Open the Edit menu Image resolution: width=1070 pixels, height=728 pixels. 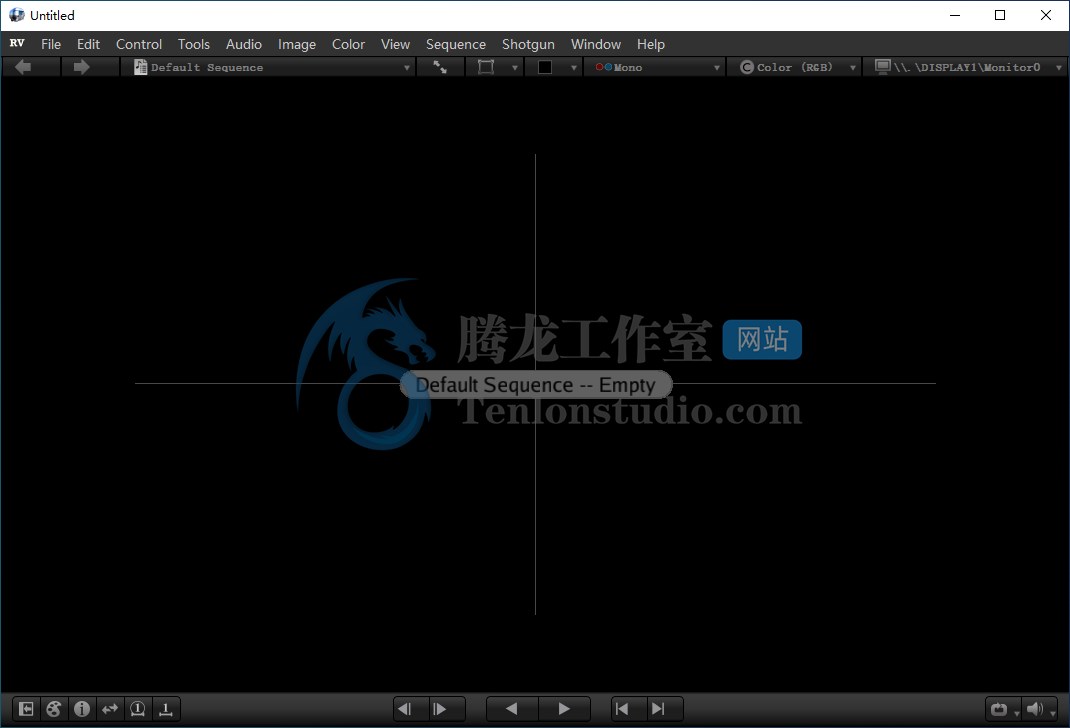(x=88, y=44)
